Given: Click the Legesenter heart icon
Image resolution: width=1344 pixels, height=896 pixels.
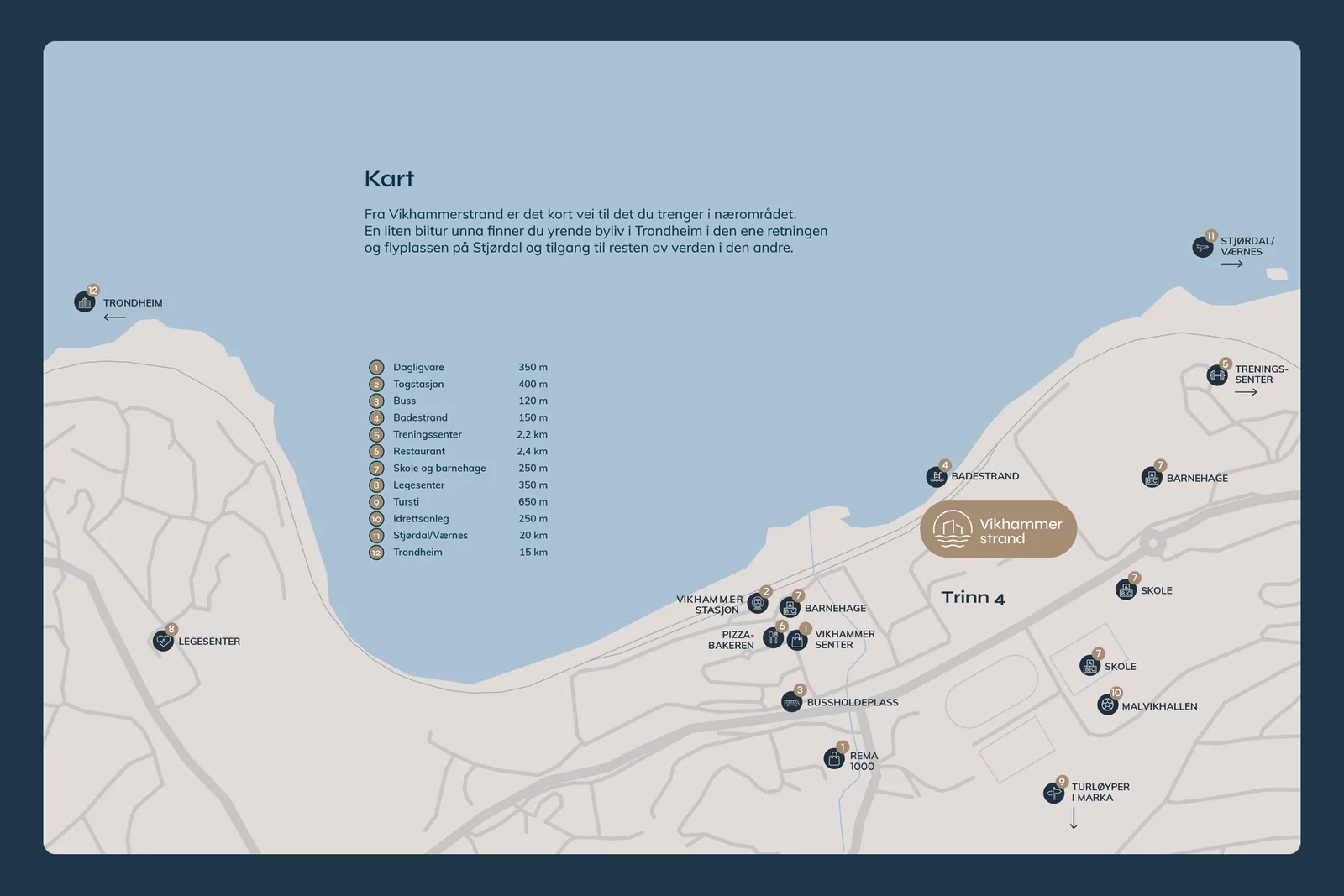Looking at the screenshot, I should [x=163, y=641].
